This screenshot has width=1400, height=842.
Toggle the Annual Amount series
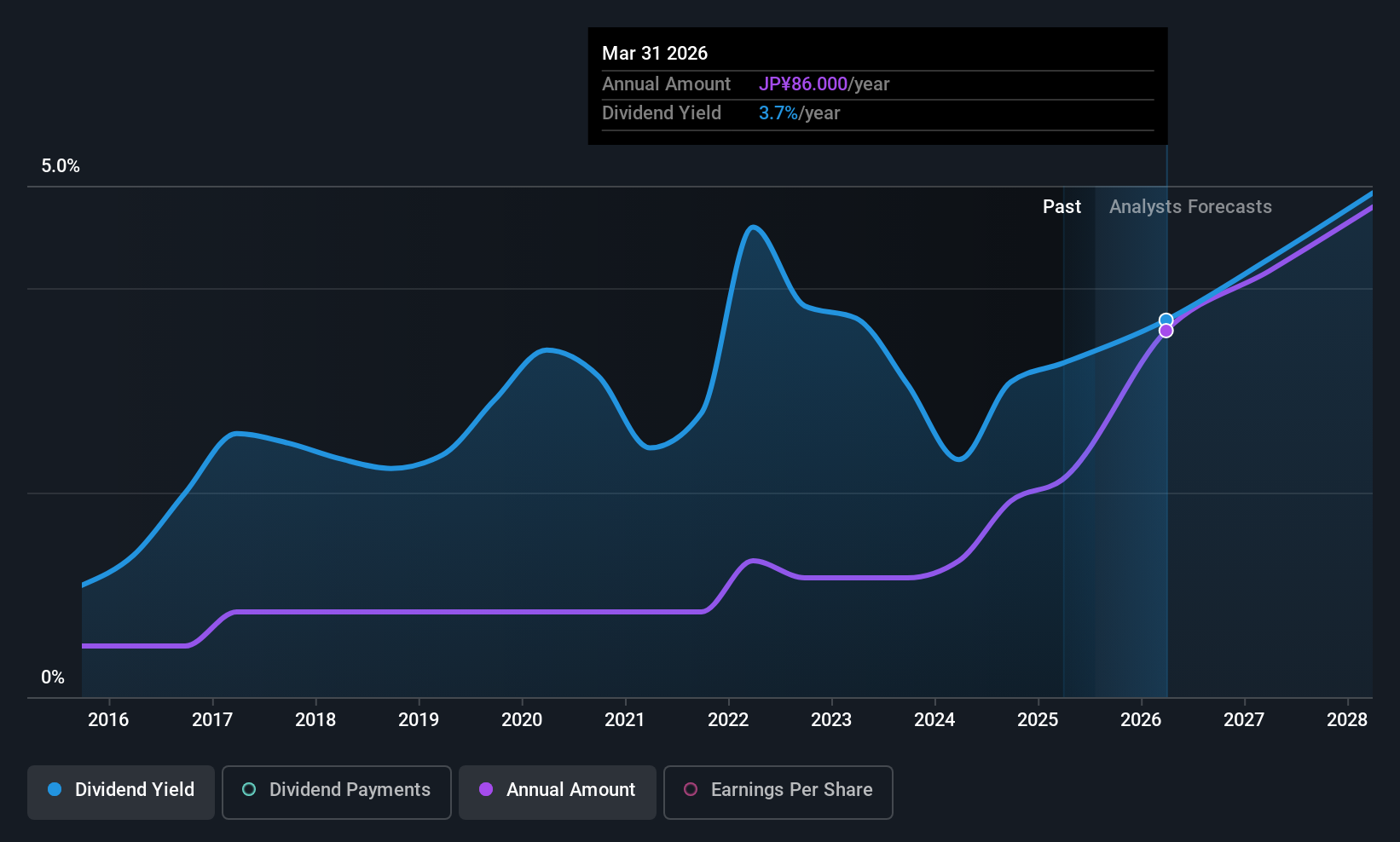pyautogui.click(x=558, y=793)
